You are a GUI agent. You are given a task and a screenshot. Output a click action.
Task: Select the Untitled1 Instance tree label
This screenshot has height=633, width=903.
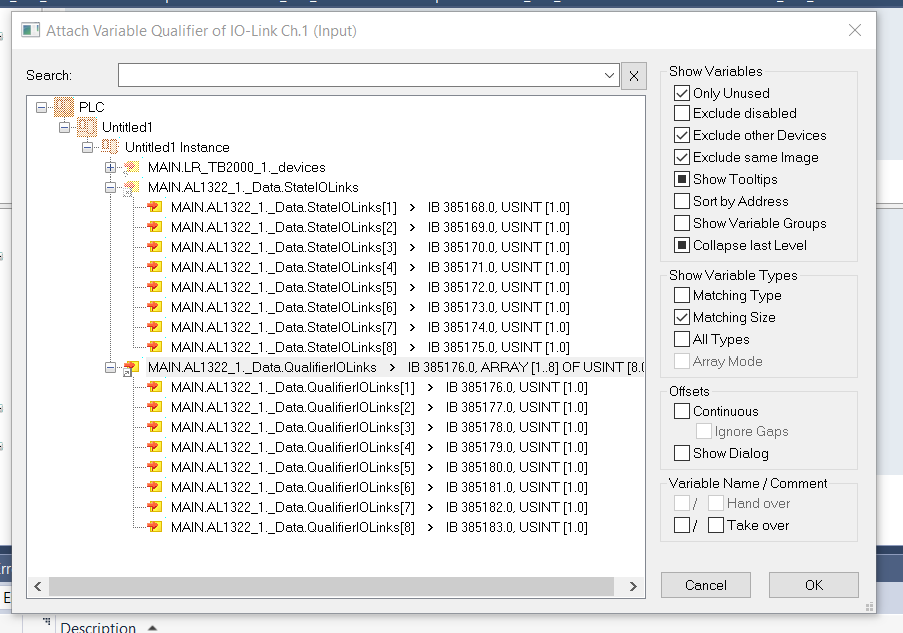(177, 147)
